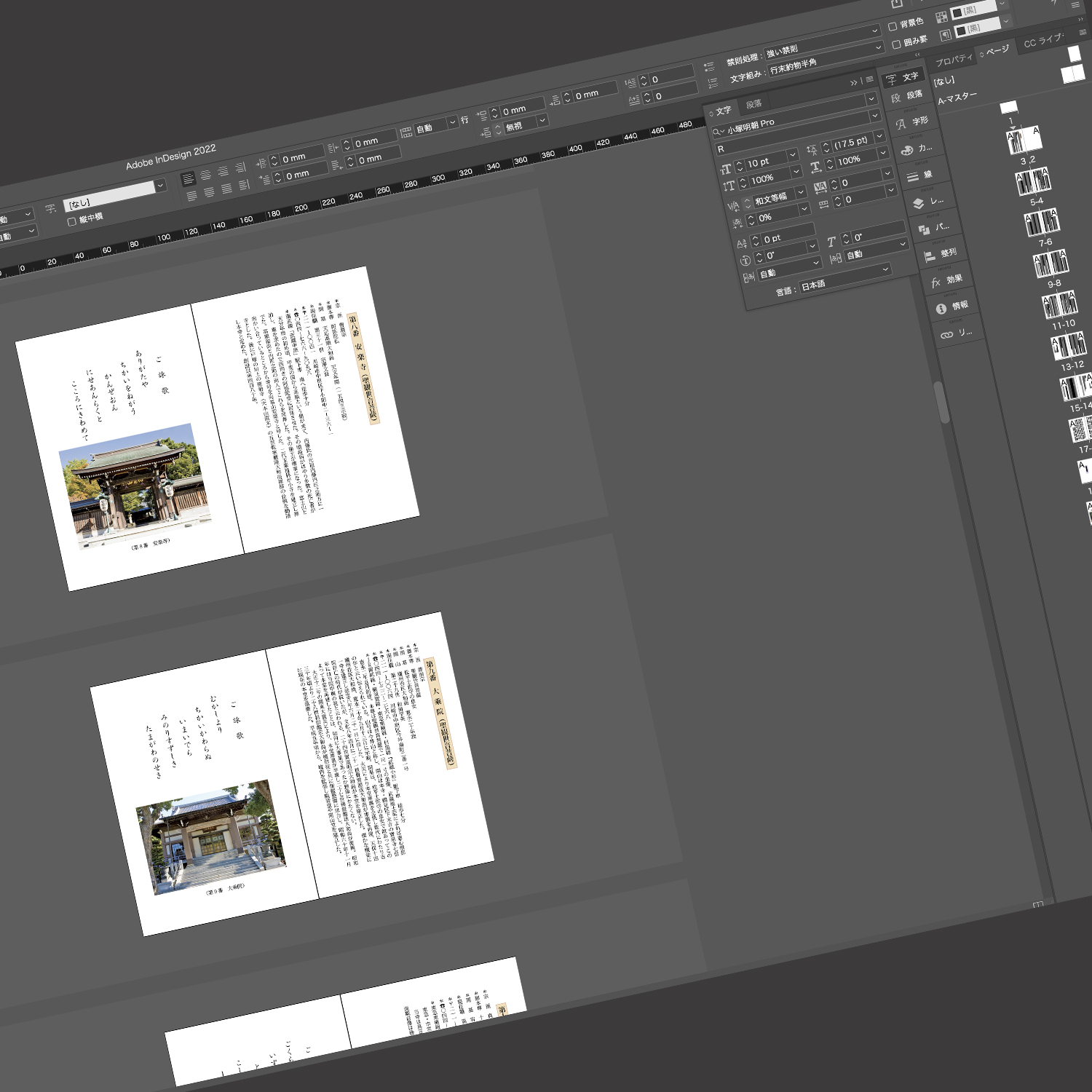Screen dimensions: 1092x1092
Task: Open the 禁則処理 強い禁則 dropdown
Action: [x=821, y=42]
